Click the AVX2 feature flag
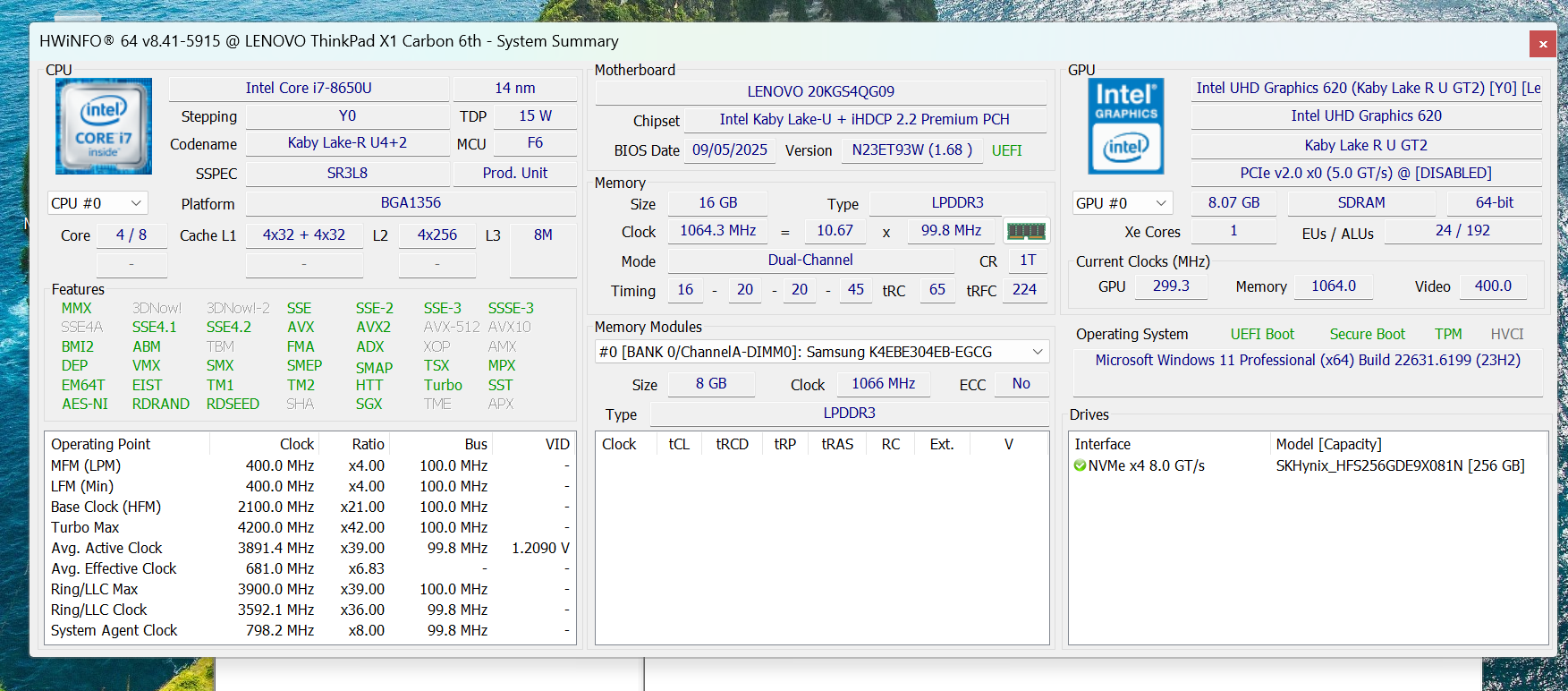Viewport: 1568px width, 691px height. (x=373, y=327)
